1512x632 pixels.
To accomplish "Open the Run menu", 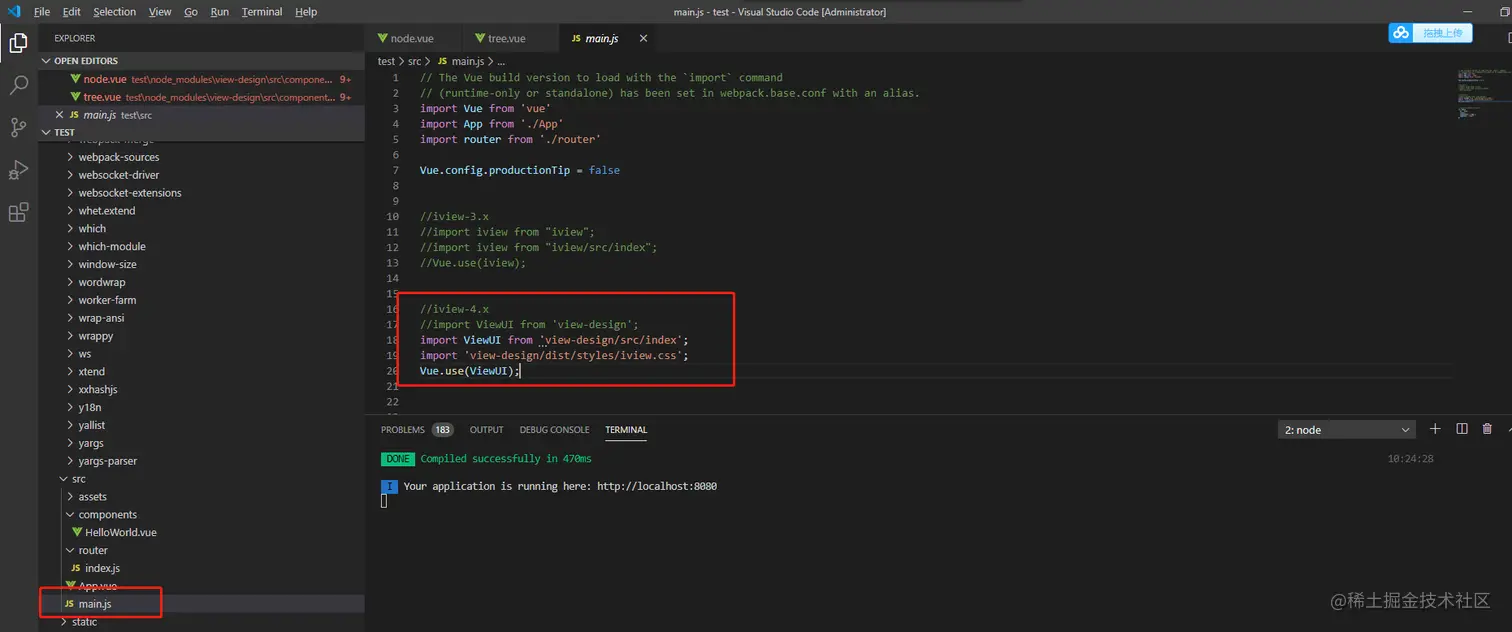I will (x=219, y=12).
